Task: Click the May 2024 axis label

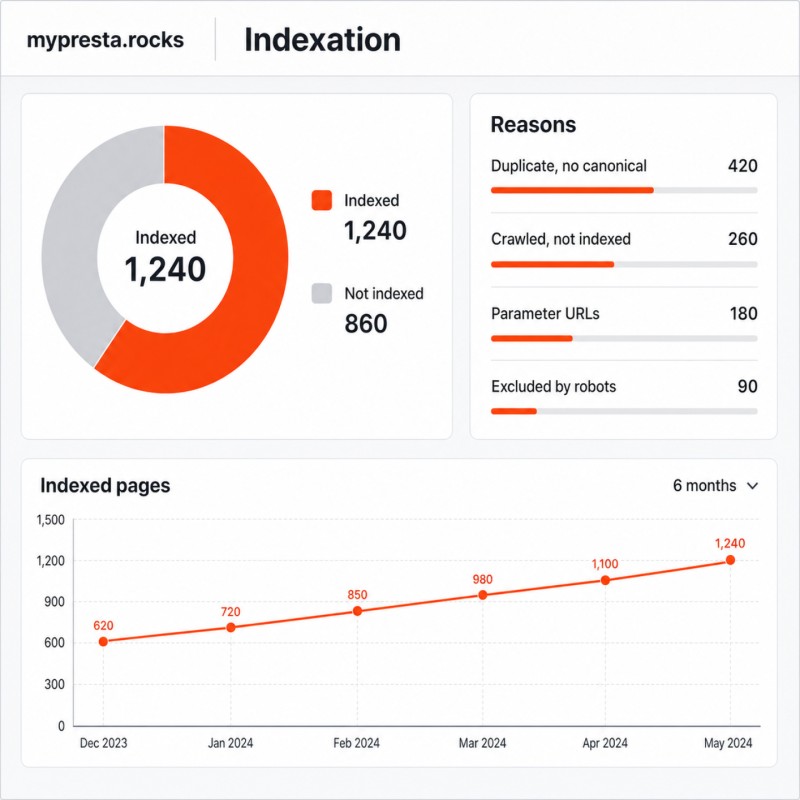Action: click(728, 743)
